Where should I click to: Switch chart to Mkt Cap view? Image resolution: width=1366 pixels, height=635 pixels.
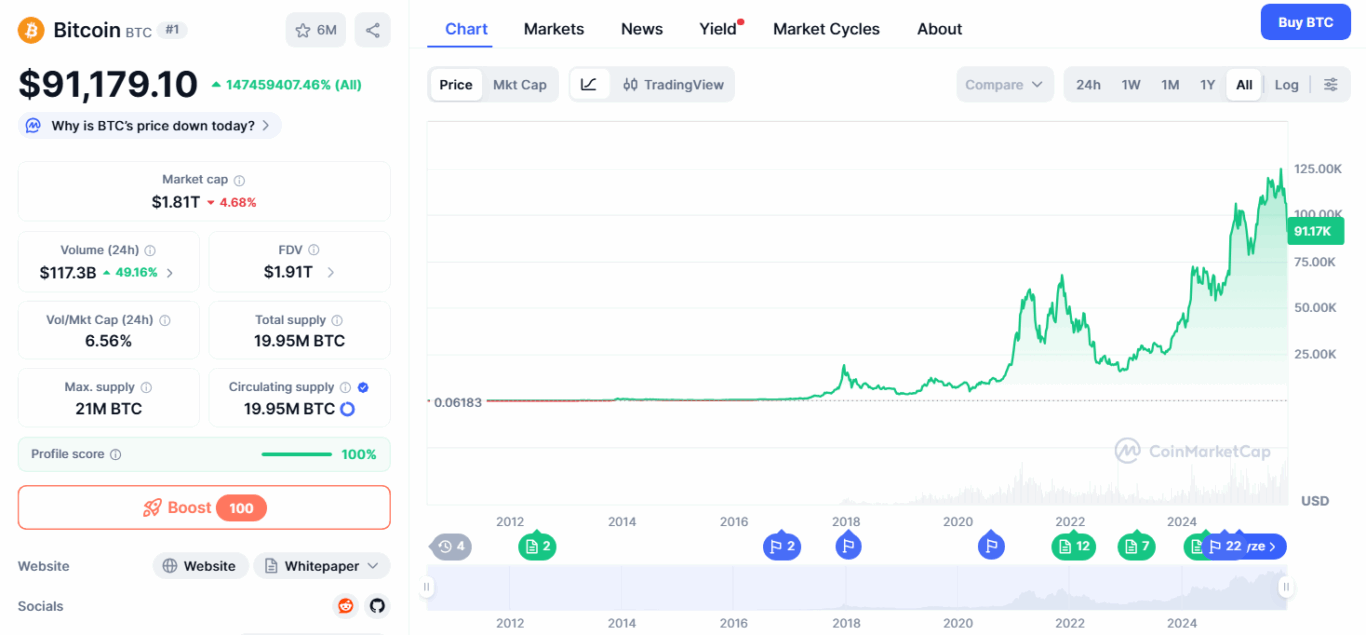click(x=519, y=85)
